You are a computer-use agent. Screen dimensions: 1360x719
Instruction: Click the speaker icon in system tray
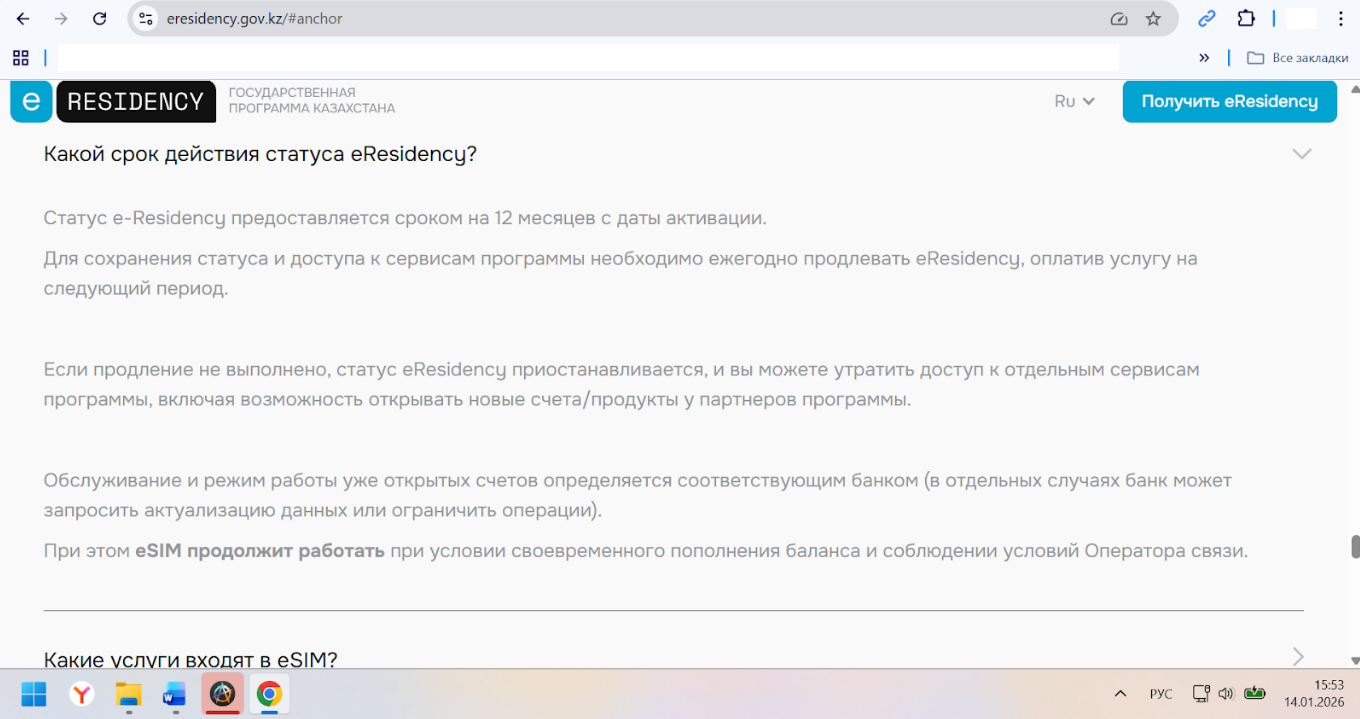[x=1226, y=693]
